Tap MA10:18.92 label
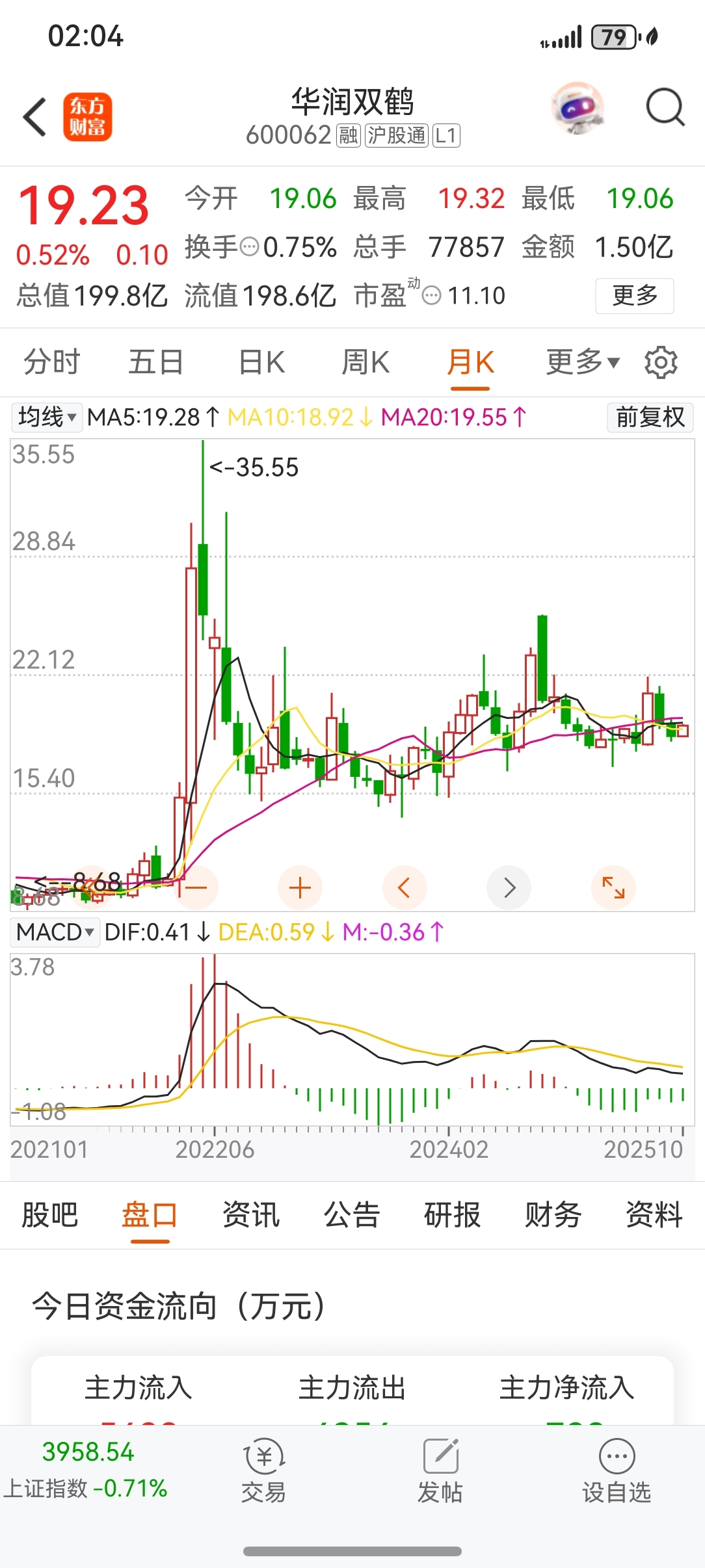This screenshot has height=1568, width=705. 300,417
